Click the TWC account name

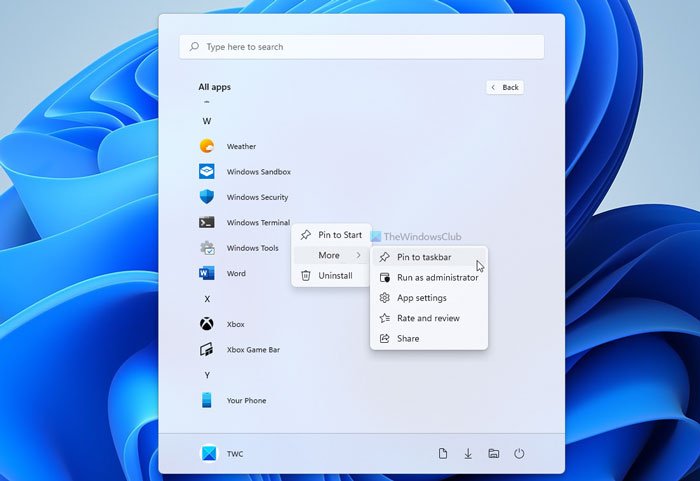pyautogui.click(x=235, y=454)
